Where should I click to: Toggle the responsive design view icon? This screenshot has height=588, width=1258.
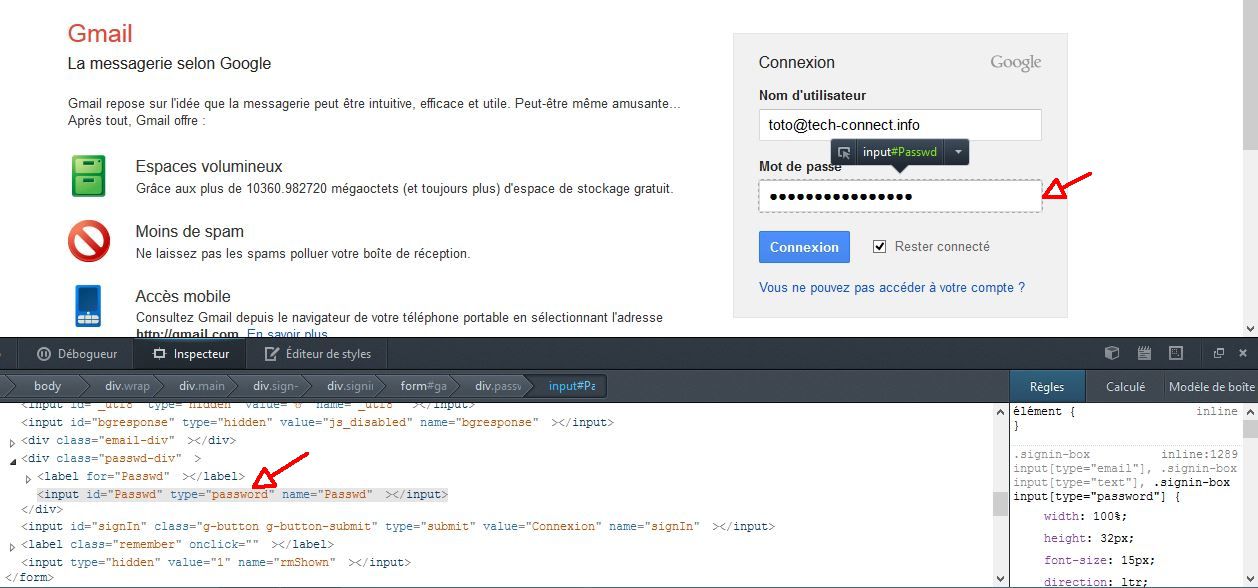[x=1176, y=353]
